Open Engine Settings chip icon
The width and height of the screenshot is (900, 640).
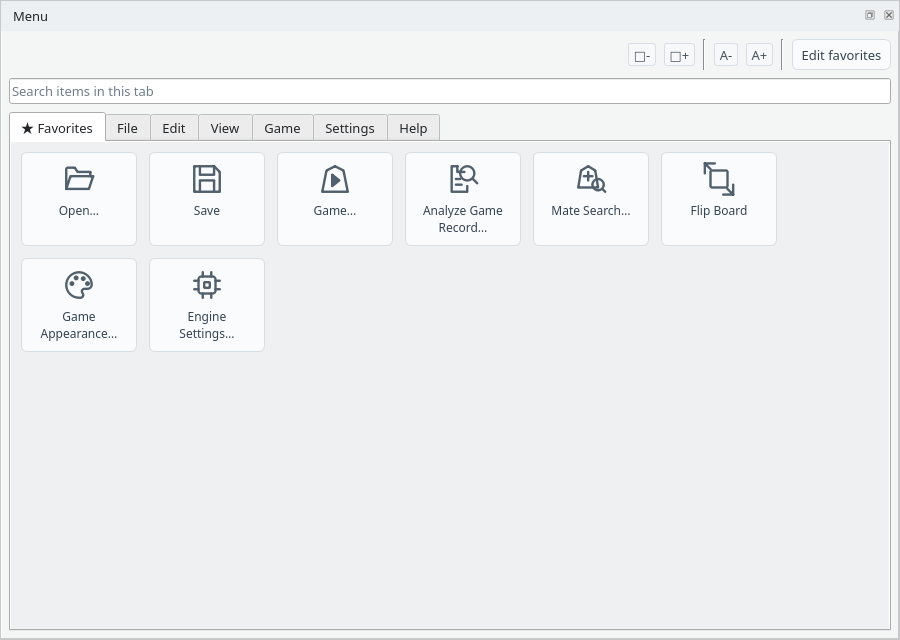pyautogui.click(x=207, y=285)
